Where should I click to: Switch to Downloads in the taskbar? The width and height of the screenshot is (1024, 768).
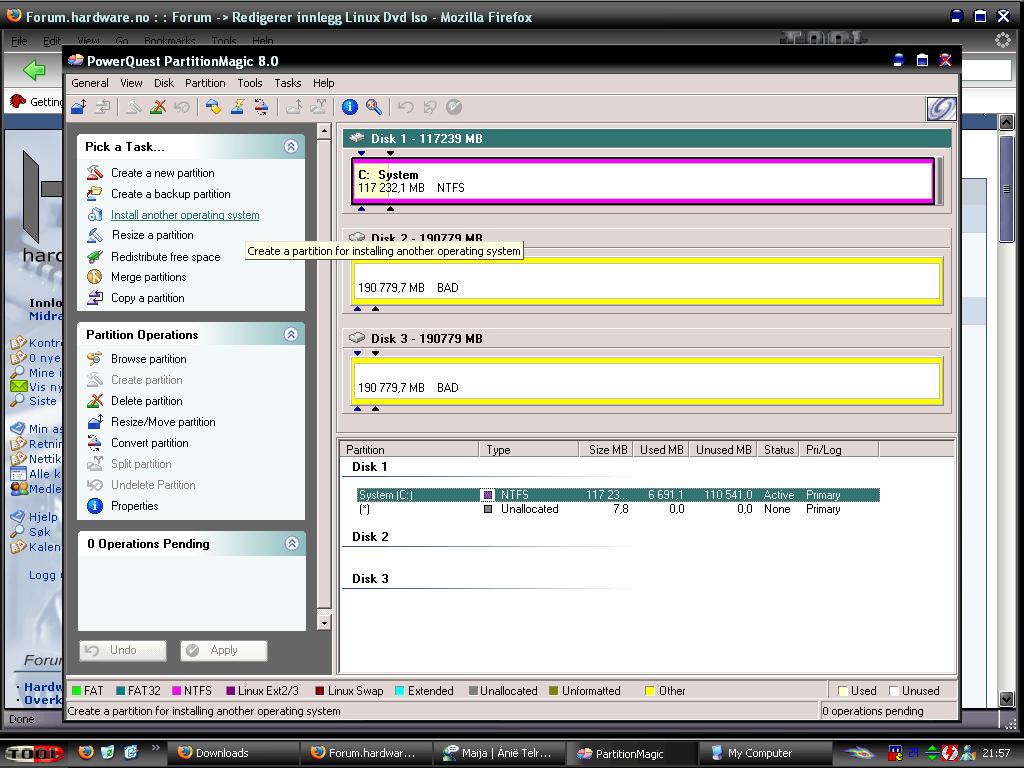(234, 753)
